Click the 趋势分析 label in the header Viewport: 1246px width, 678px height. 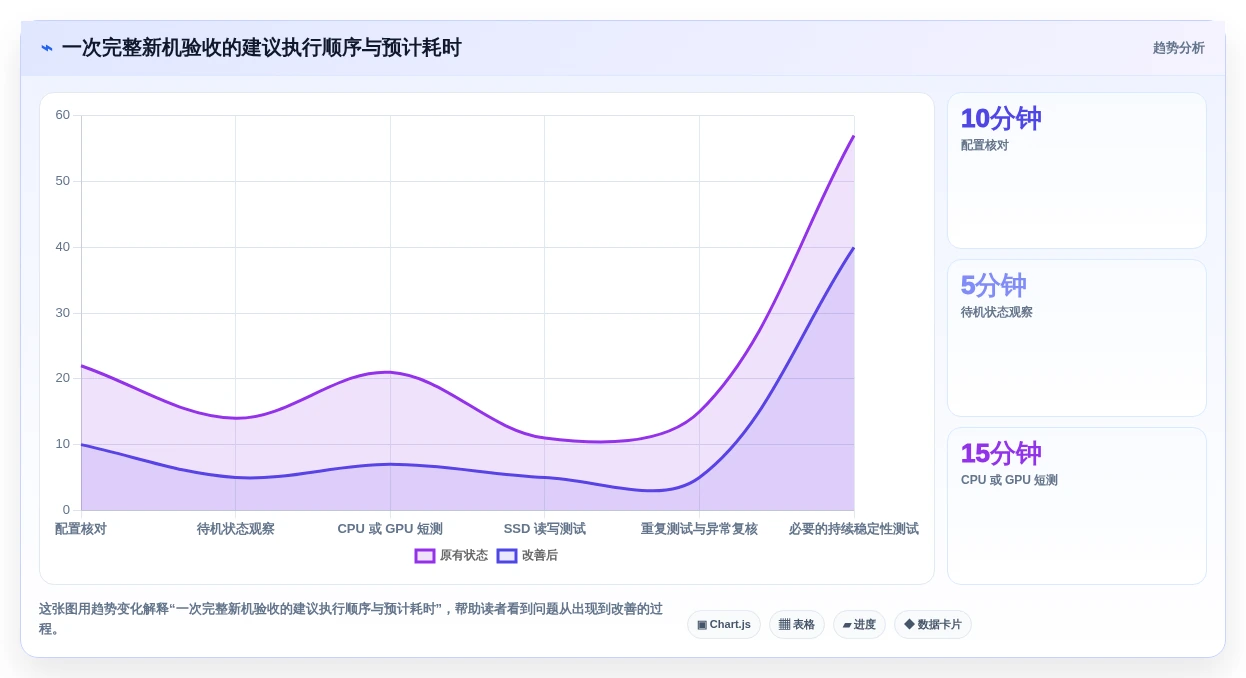(1178, 48)
